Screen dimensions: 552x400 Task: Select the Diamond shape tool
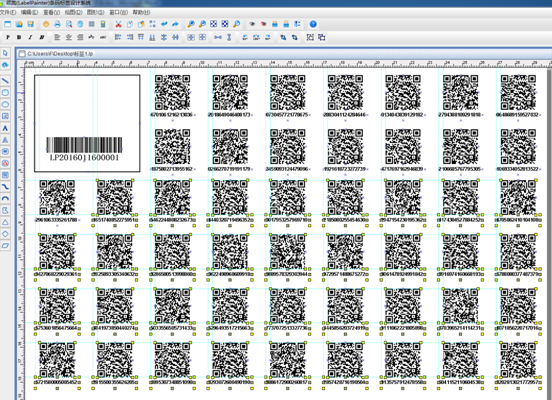coord(5,234)
